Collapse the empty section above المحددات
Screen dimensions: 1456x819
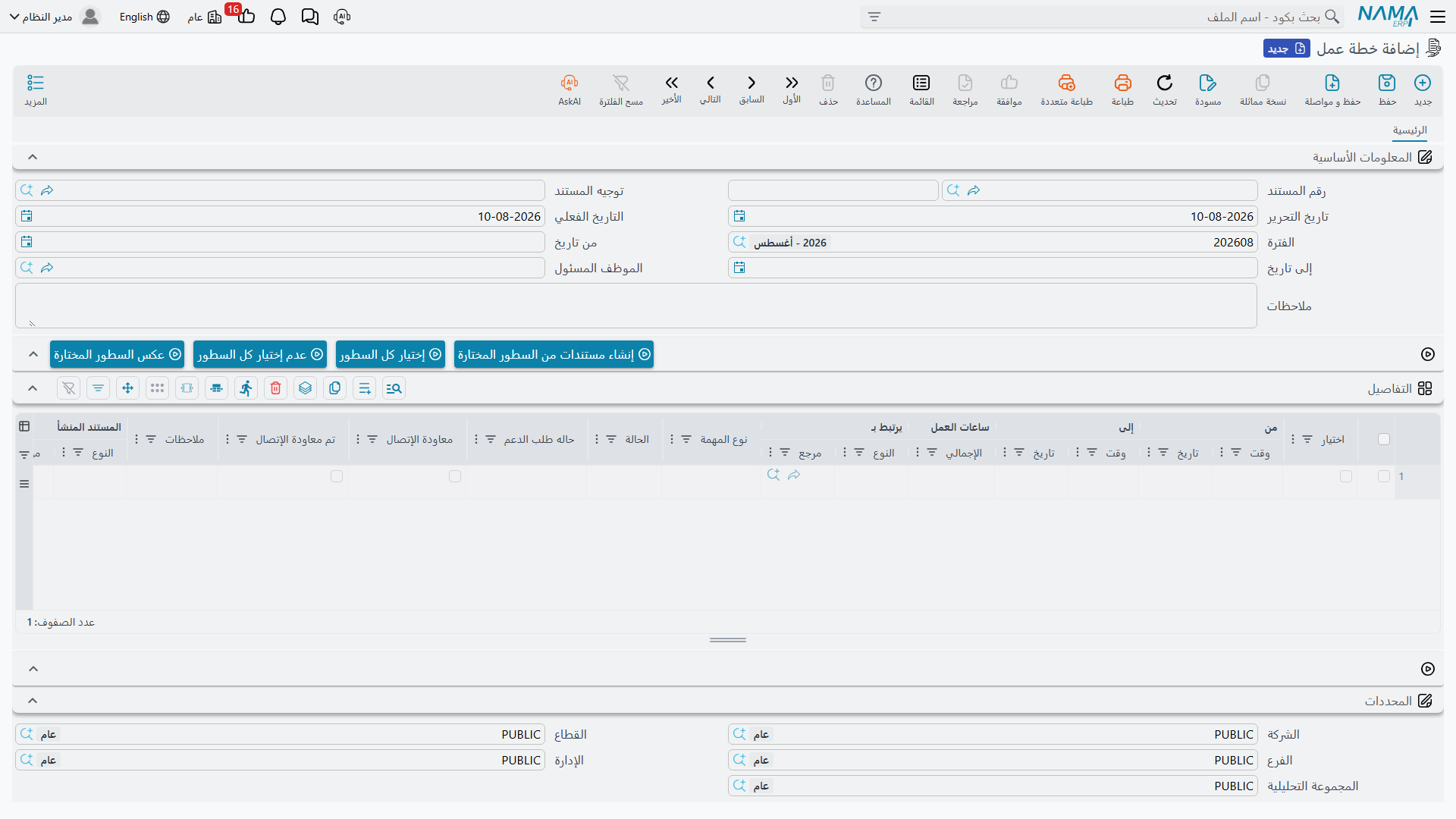coord(33,669)
